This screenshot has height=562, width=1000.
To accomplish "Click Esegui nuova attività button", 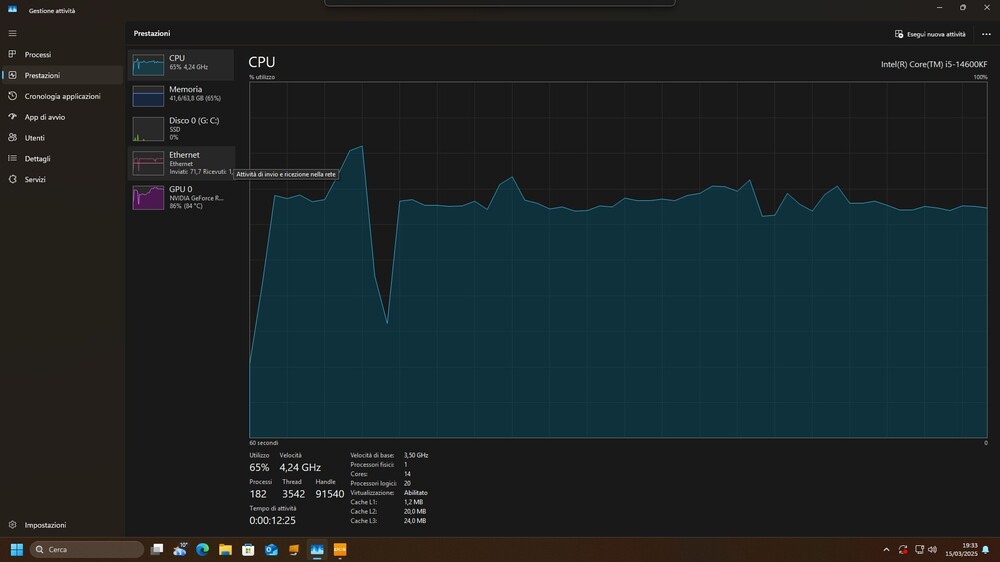I will click(x=930, y=34).
